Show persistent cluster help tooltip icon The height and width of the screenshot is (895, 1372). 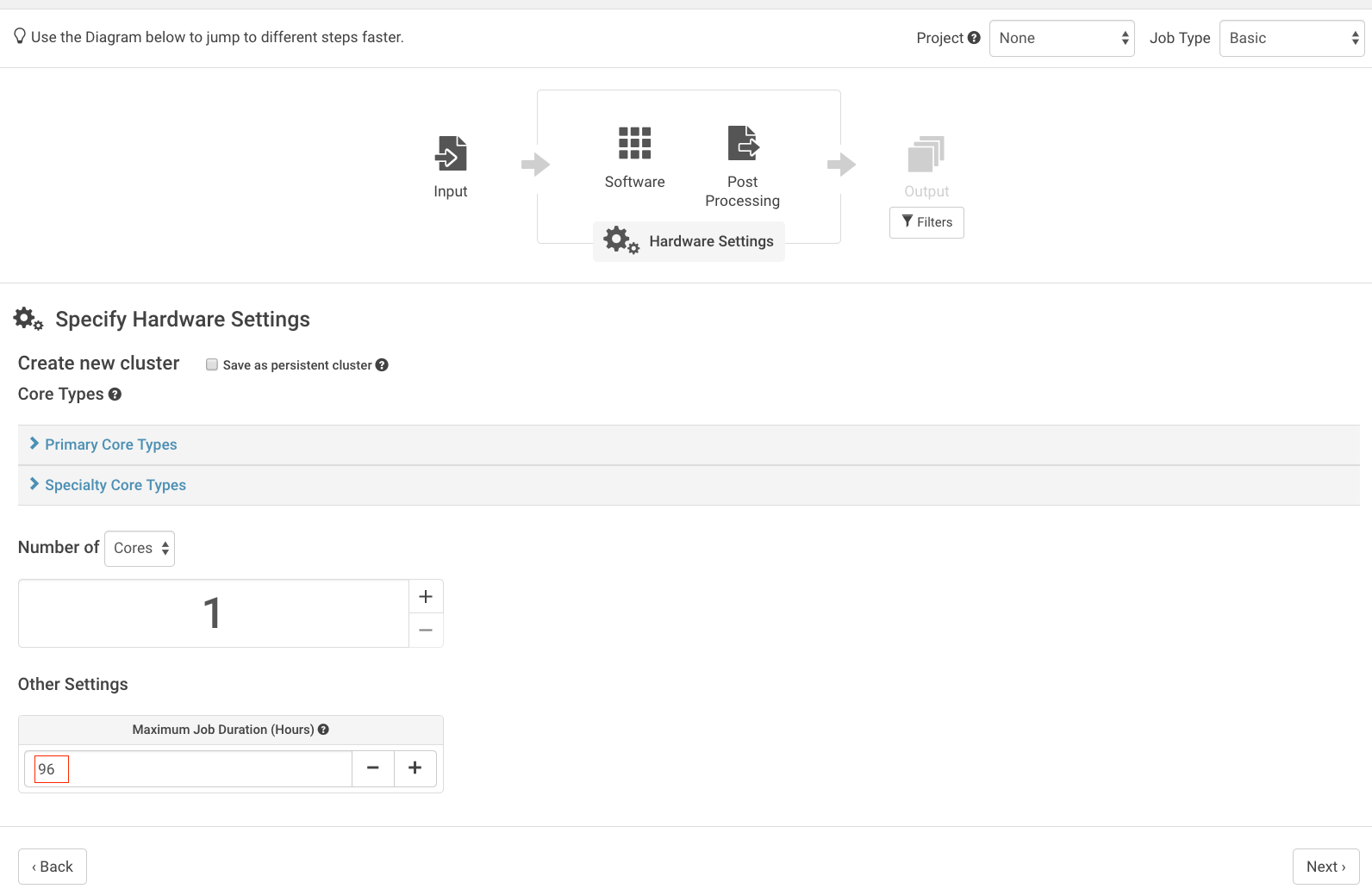[x=382, y=365]
